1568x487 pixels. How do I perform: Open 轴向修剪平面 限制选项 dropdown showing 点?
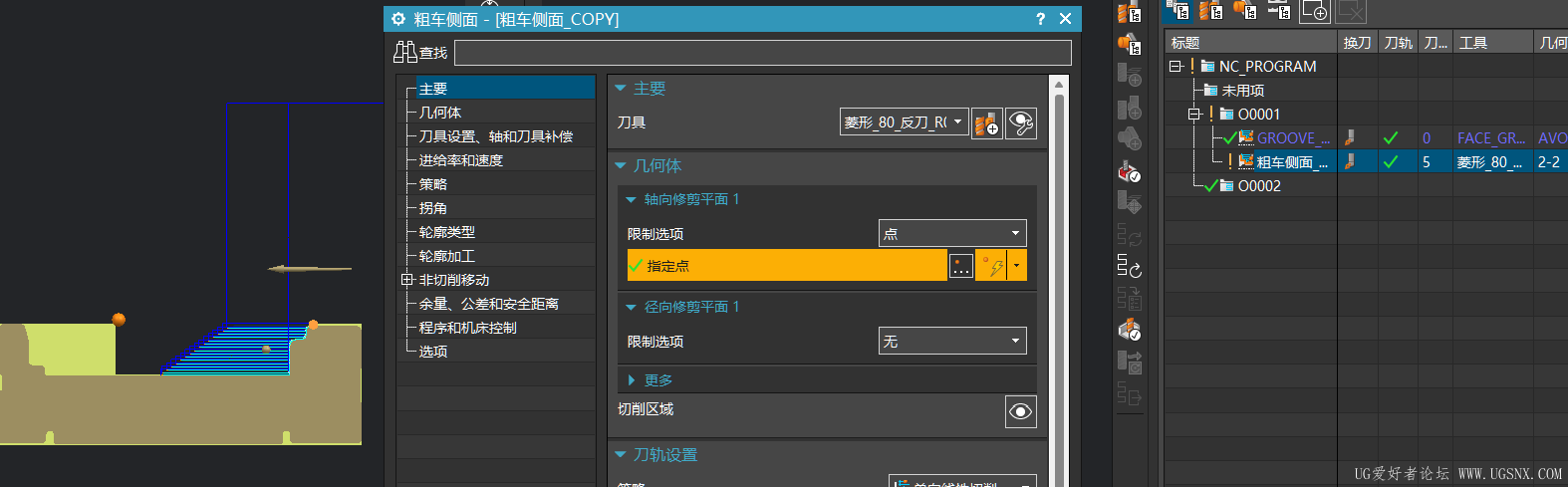(952, 233)
